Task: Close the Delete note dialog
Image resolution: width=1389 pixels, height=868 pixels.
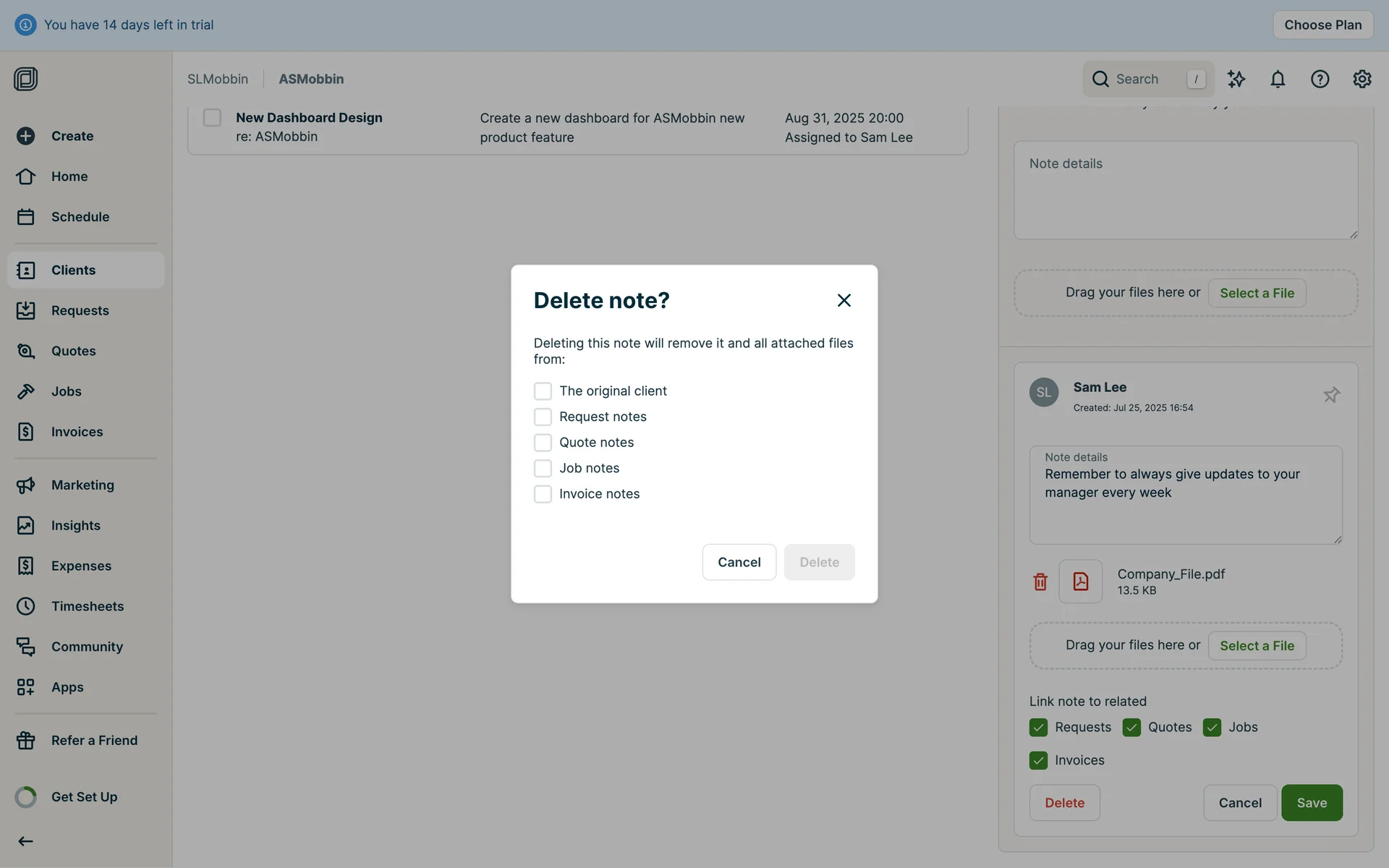Action: click(x=844, y=300)
